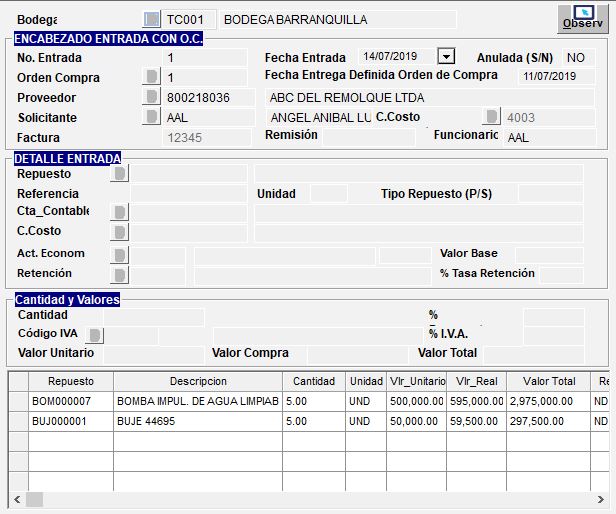This screenshot has width=616, height=514.
Task: Click the Cantidad column header
Action: click(x=314, y=381)
